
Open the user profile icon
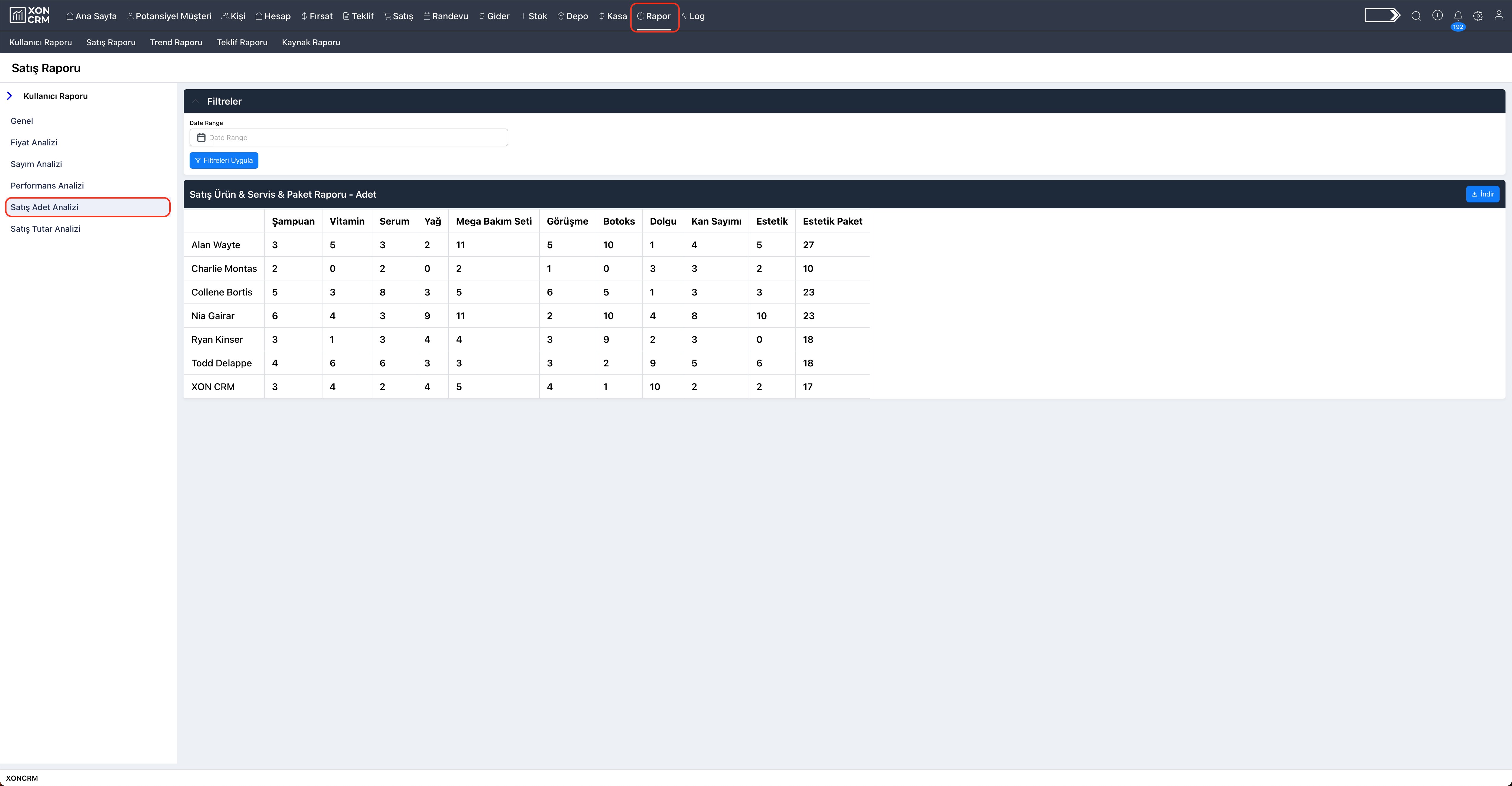coord(1498,16)
